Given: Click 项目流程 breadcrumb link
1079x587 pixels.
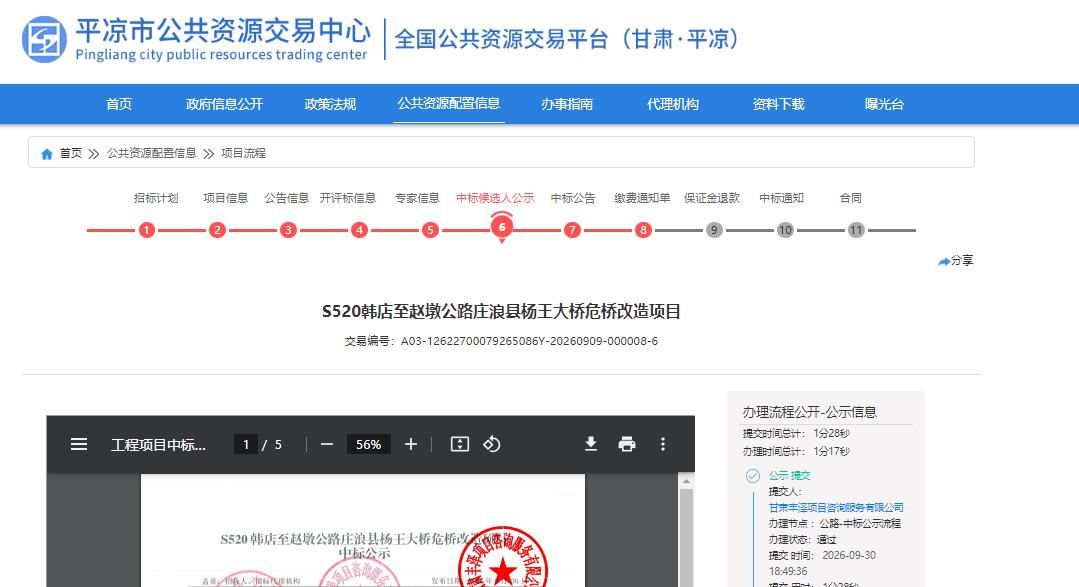Looking at the screenshot, I should [x=243, y=153].
